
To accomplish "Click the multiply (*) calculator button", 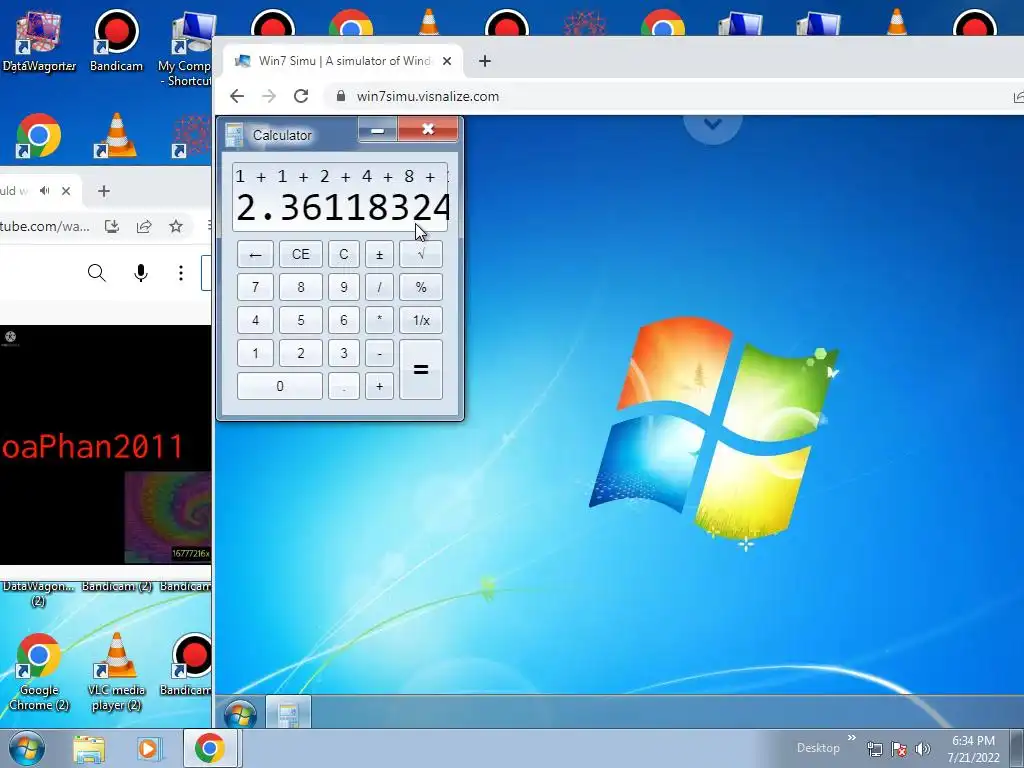I will [x=379, y=320].
